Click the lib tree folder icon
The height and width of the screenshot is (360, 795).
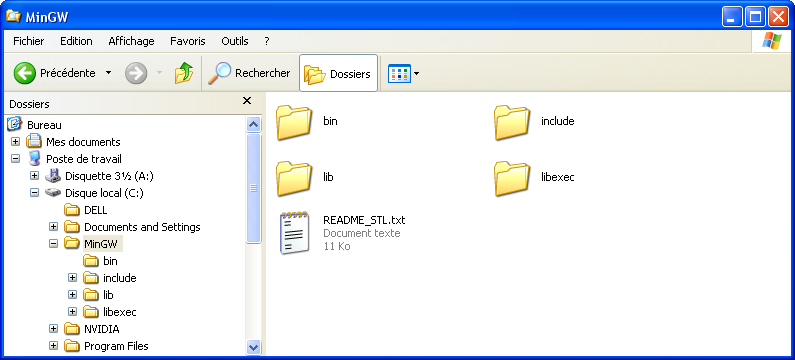tap(91, 295)
